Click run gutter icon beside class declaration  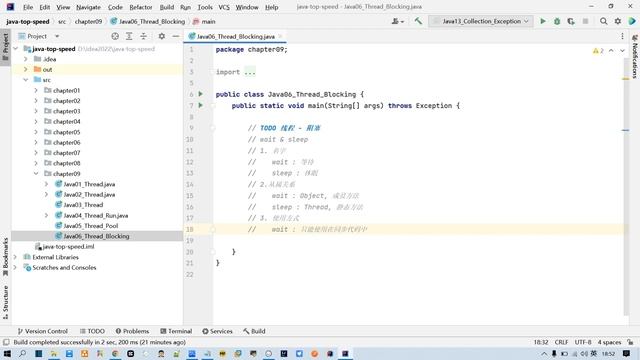(x=200, y=94)
